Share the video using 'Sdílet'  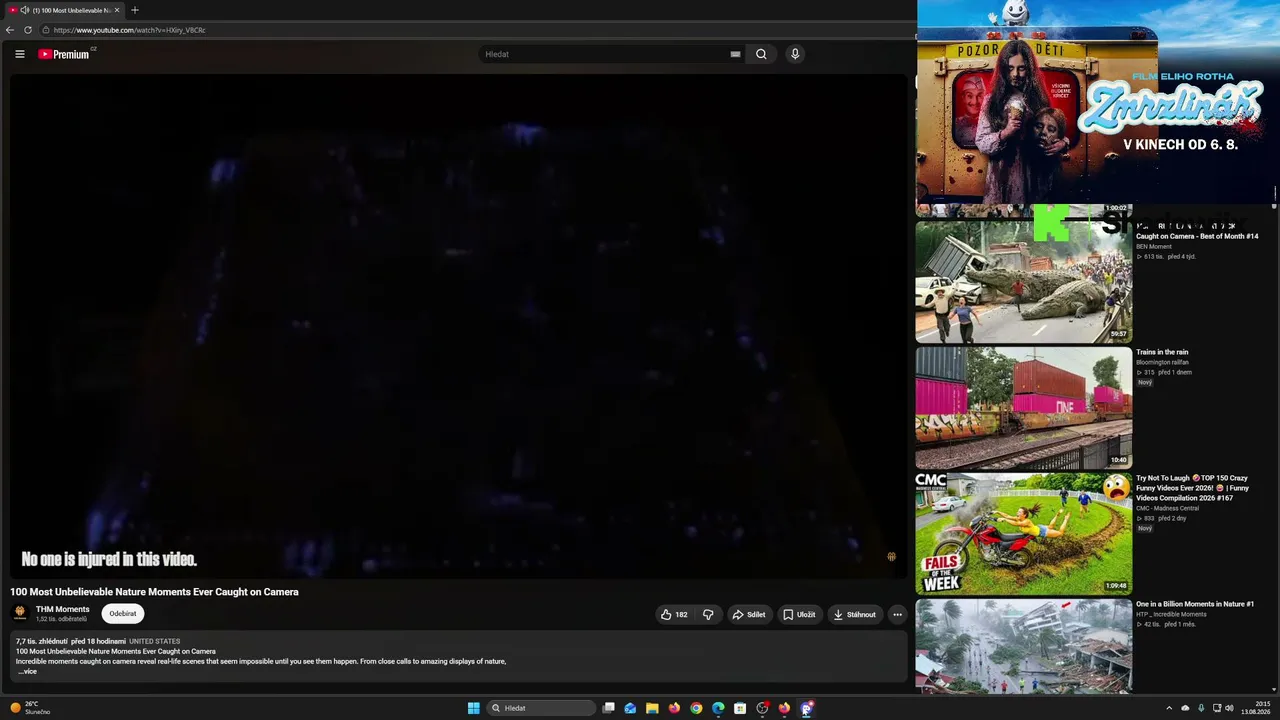pyautogui.click(x=748, y=615)
